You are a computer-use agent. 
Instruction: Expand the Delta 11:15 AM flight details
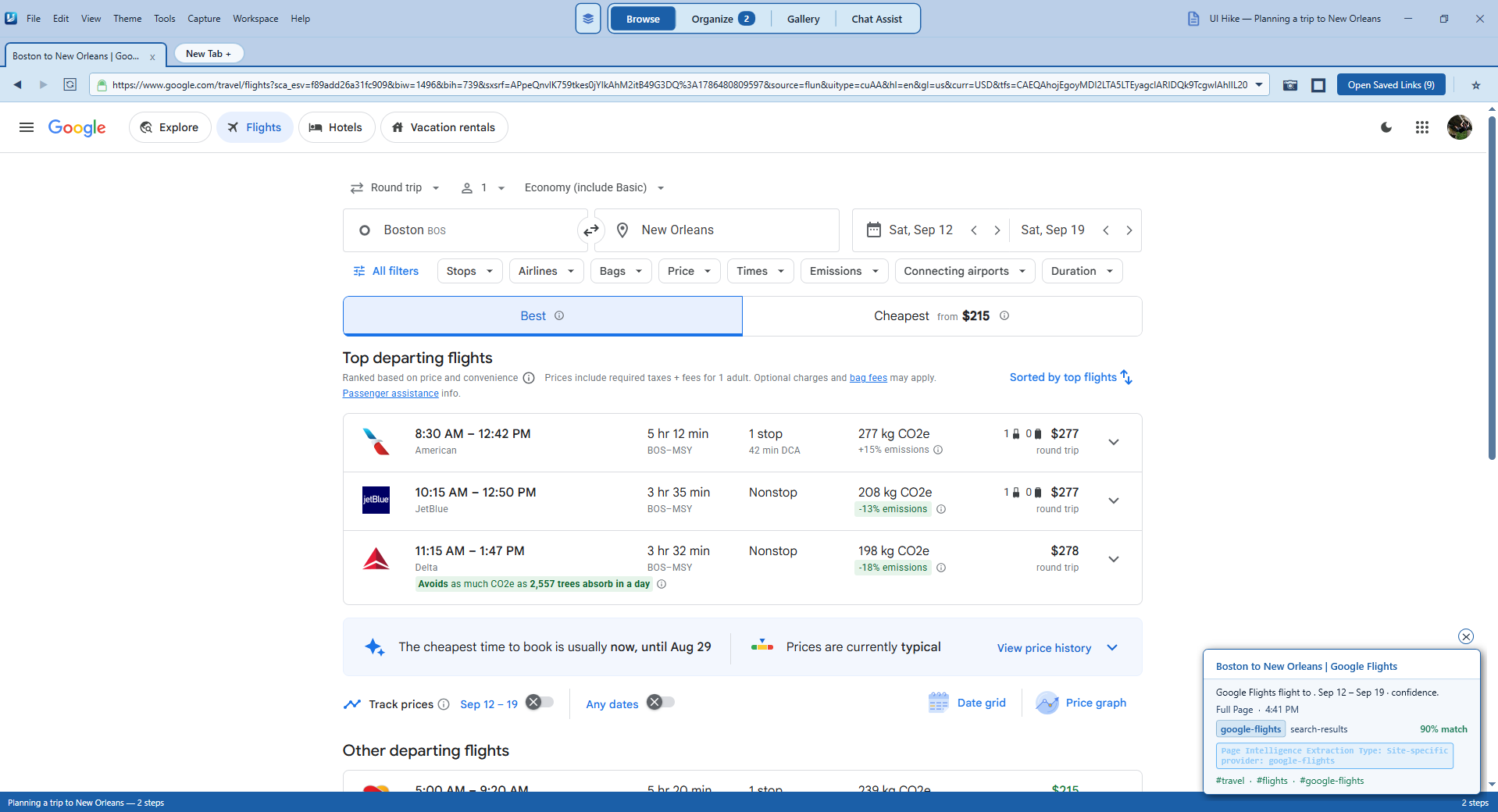pos(1114,559)
